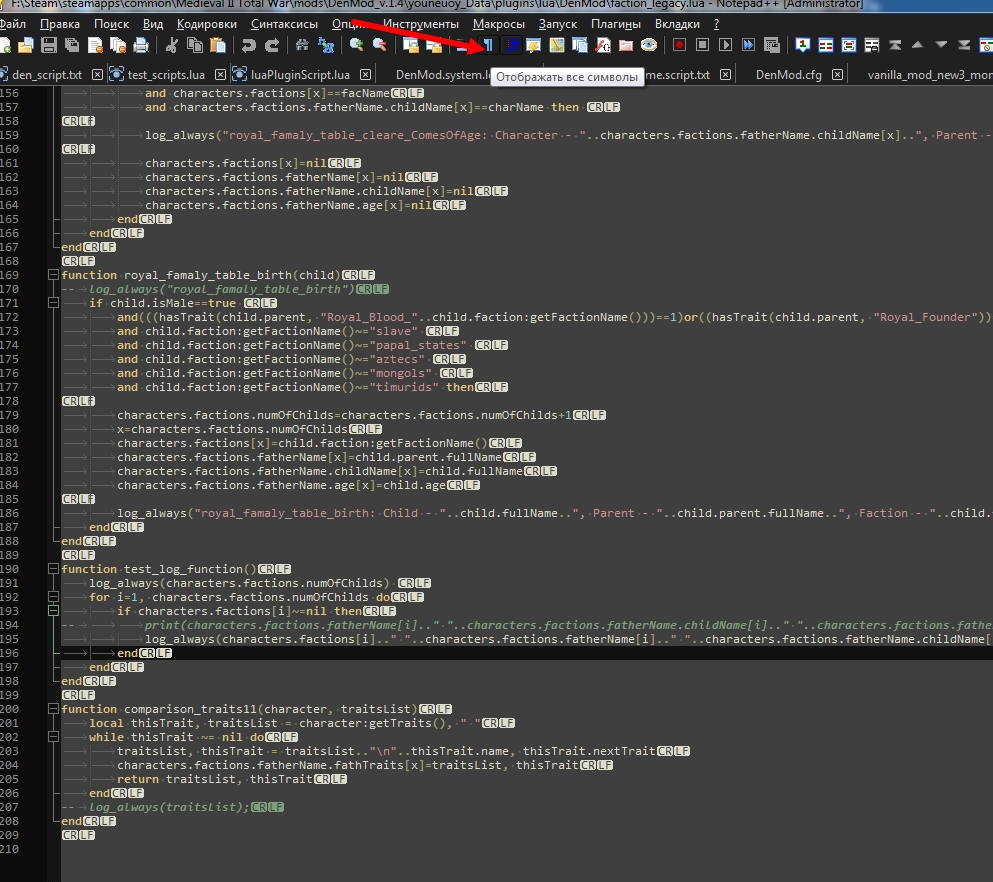Toggle the indent guide toolbar button
The height and width of the screenshot is (882, 993).
pos(512,45)
